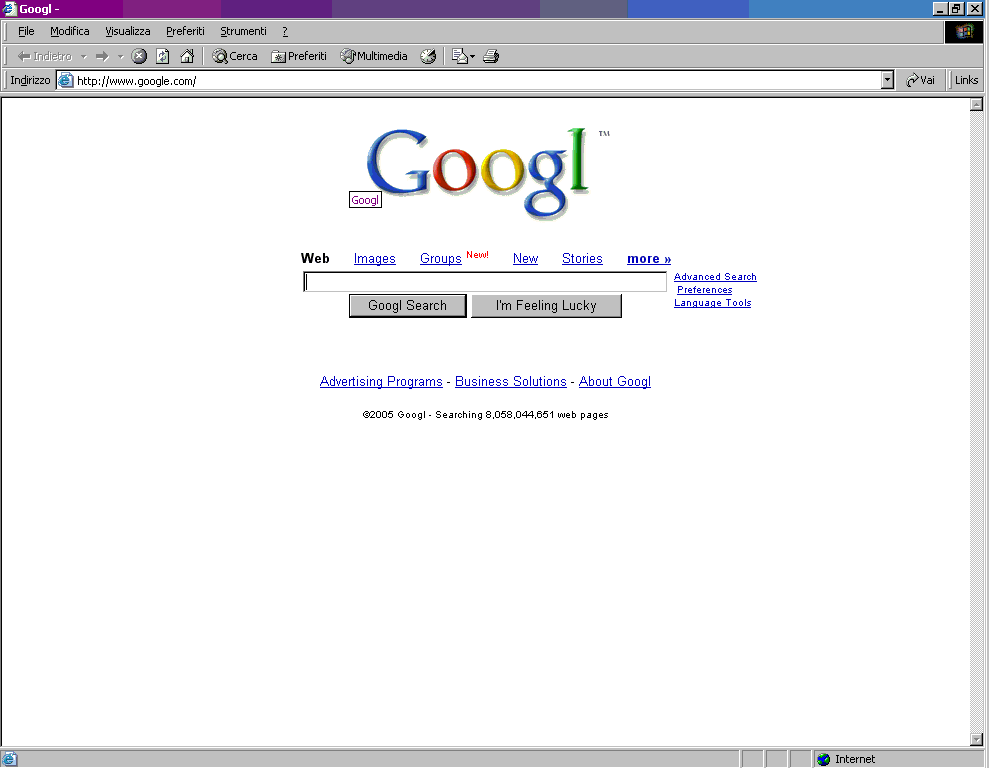989x768 pixels.
Task: Click the page icon in address bar
Action: tap(66, 80)
